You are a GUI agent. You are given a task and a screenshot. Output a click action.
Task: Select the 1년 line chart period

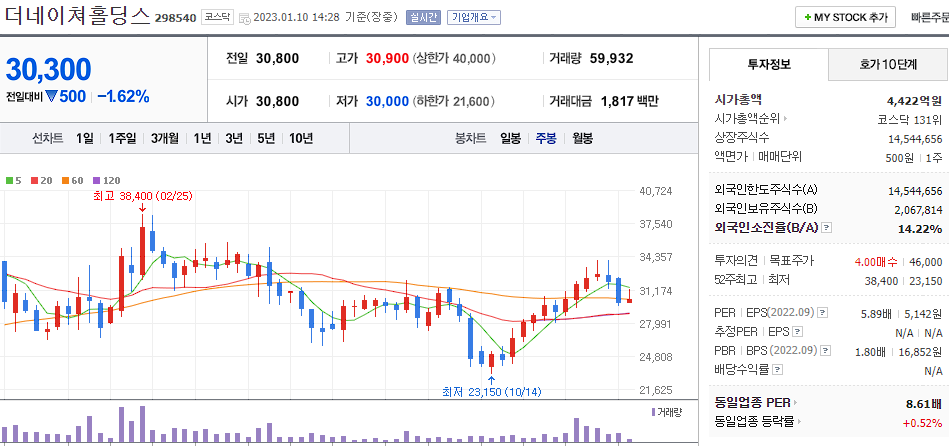click(202, 138)
